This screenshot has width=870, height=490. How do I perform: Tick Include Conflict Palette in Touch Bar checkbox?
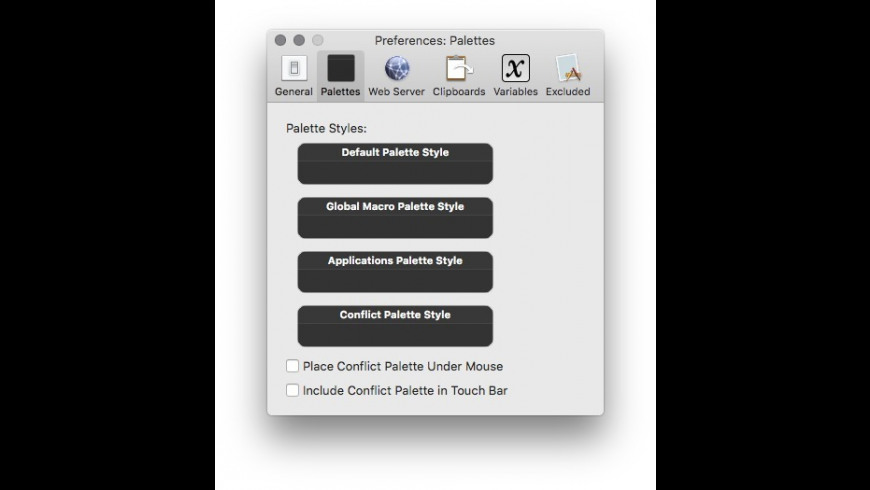tap(292, 390)
